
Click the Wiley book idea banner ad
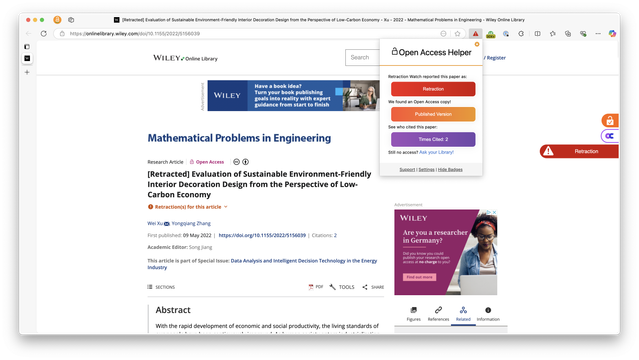point(293,95)
